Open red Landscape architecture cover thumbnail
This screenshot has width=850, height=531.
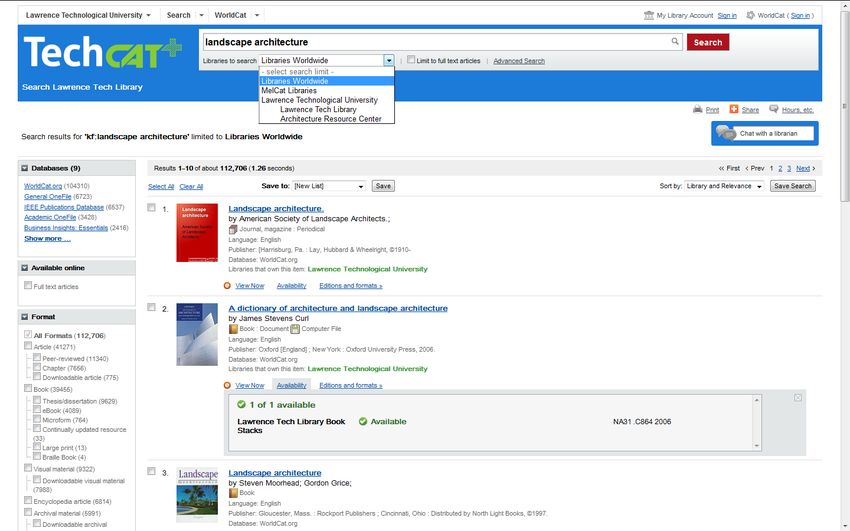click(x=197, y=232)
